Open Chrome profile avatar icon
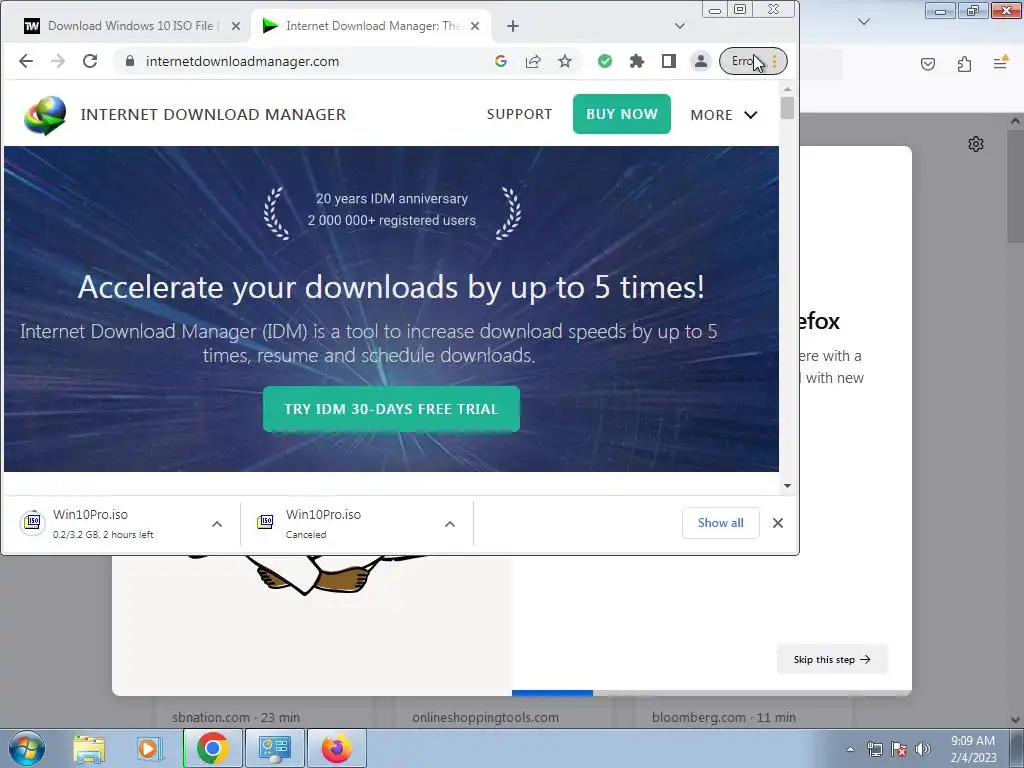Screen dimensions: 1024x768 pyautogui.click(x=700, y=61)
